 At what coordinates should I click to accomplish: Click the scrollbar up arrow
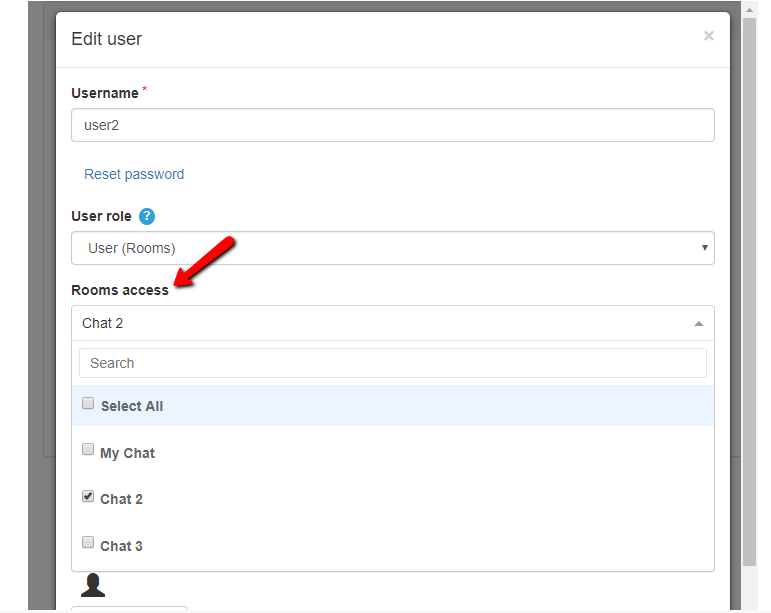749,7
